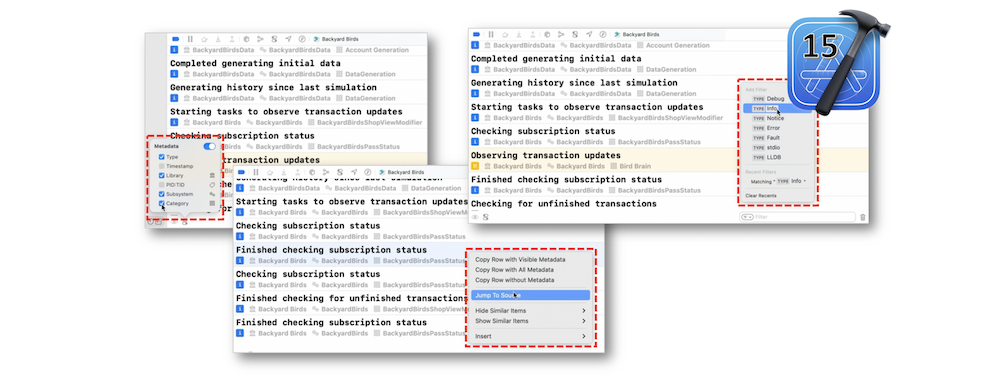This screenshot has width=1000, height=377.
Task: Open Backyard Birds process selector in context menu window
Action: tap(403, 172)
